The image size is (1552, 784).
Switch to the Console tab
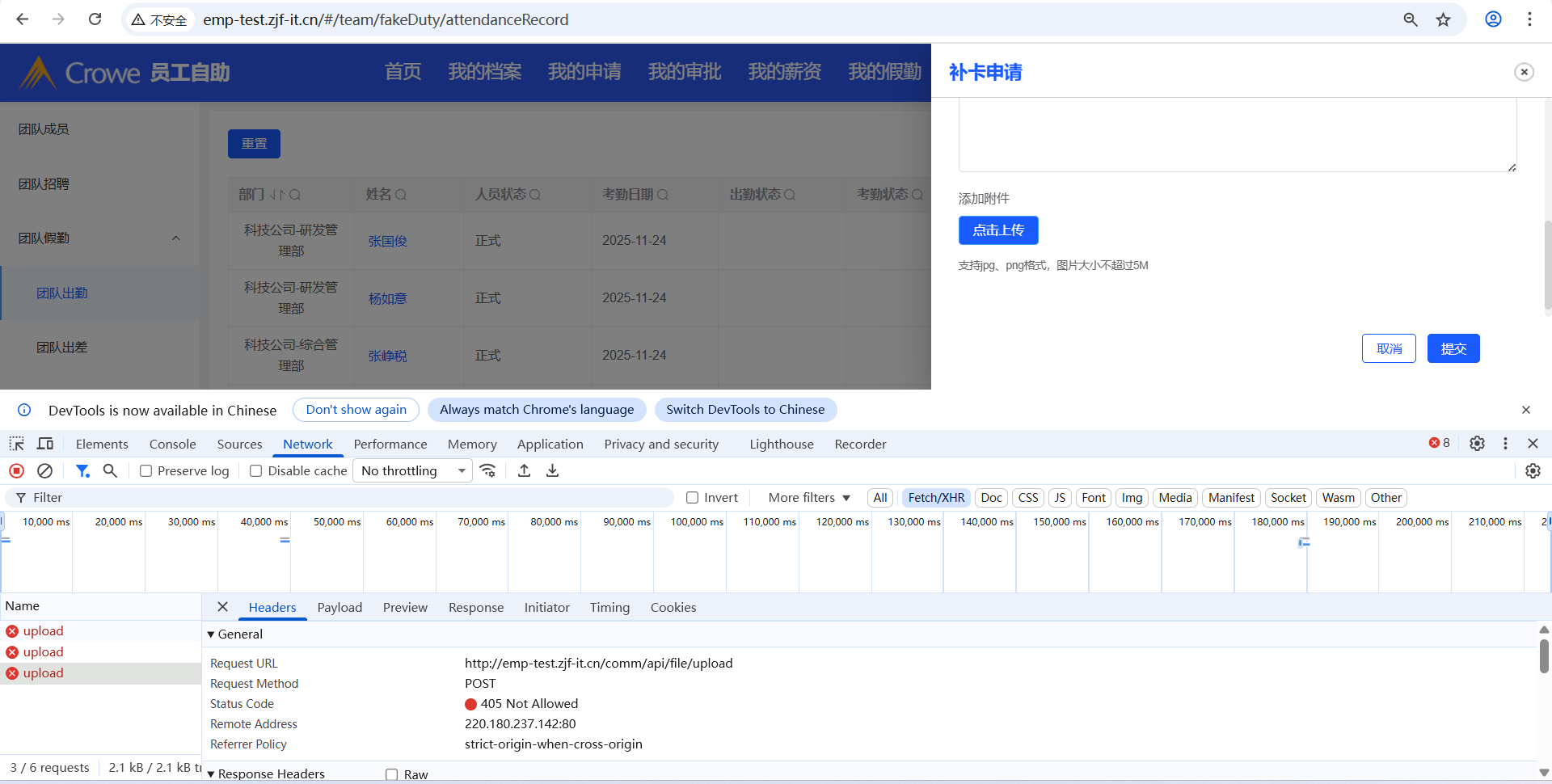click(172, 444)
